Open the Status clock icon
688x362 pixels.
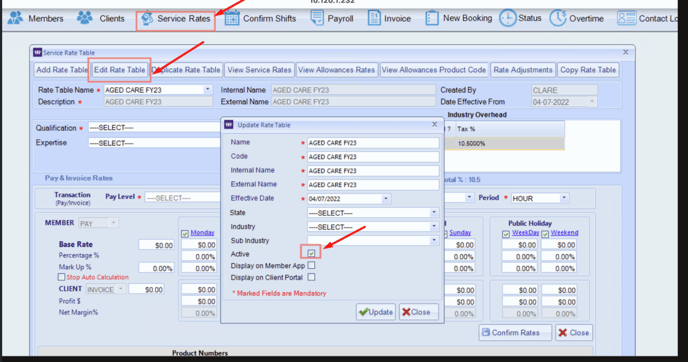coord(508,18)
